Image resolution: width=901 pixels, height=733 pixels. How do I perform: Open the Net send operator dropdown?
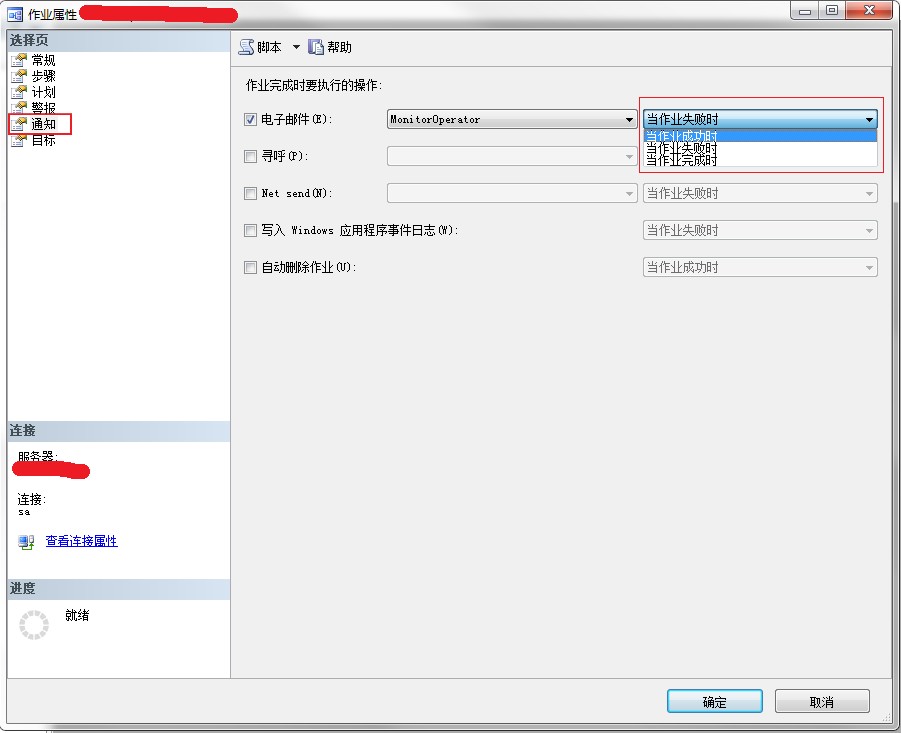(x=512, y=194)
